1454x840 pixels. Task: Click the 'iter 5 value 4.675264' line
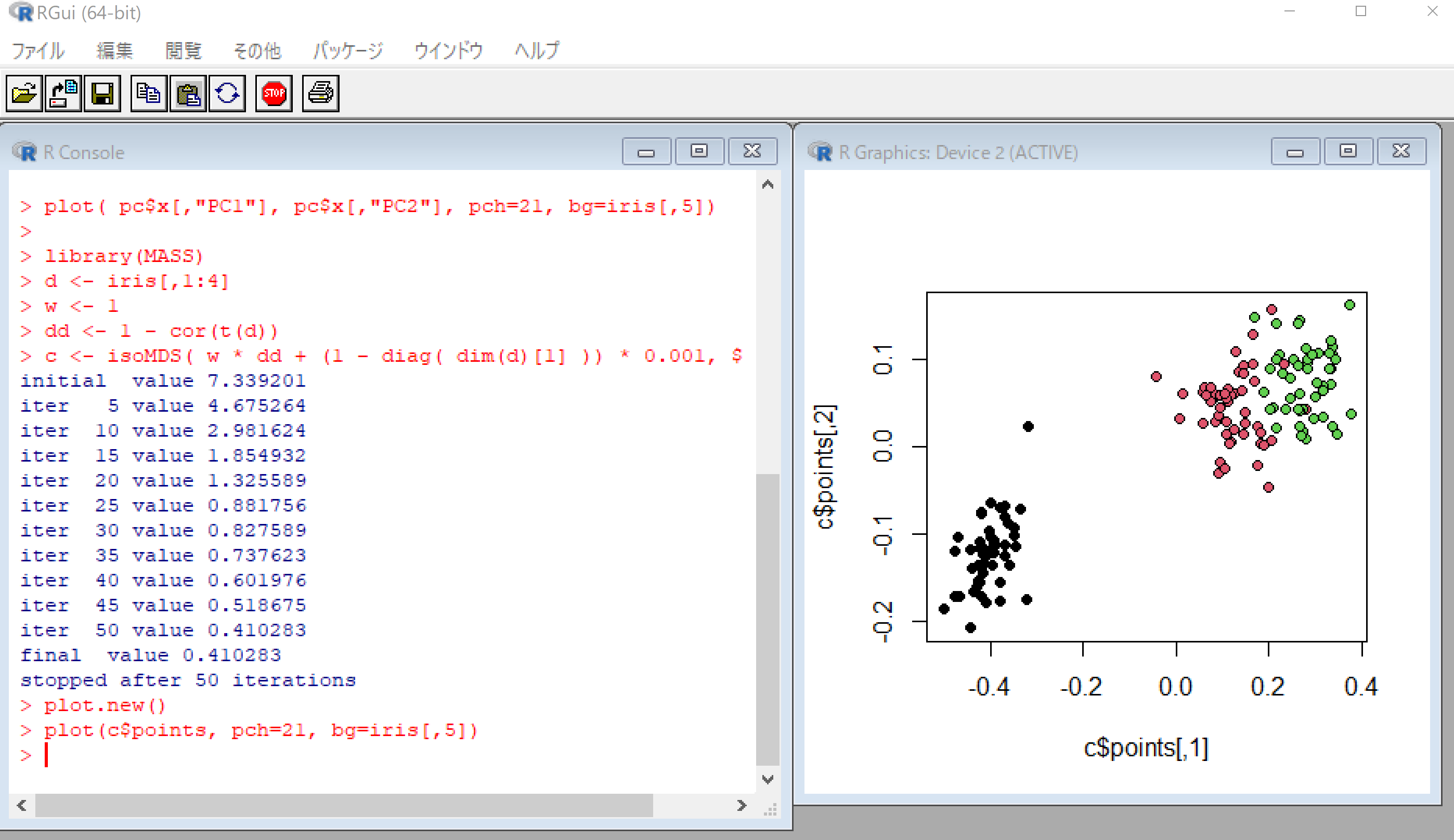[x=163, y=405]
